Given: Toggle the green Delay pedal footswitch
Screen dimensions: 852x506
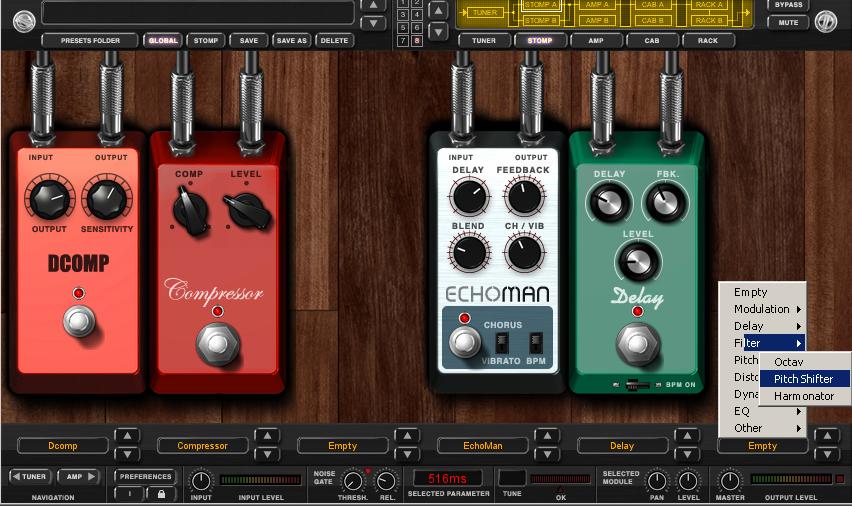Looking at the screenshot, I should point(637,343).
